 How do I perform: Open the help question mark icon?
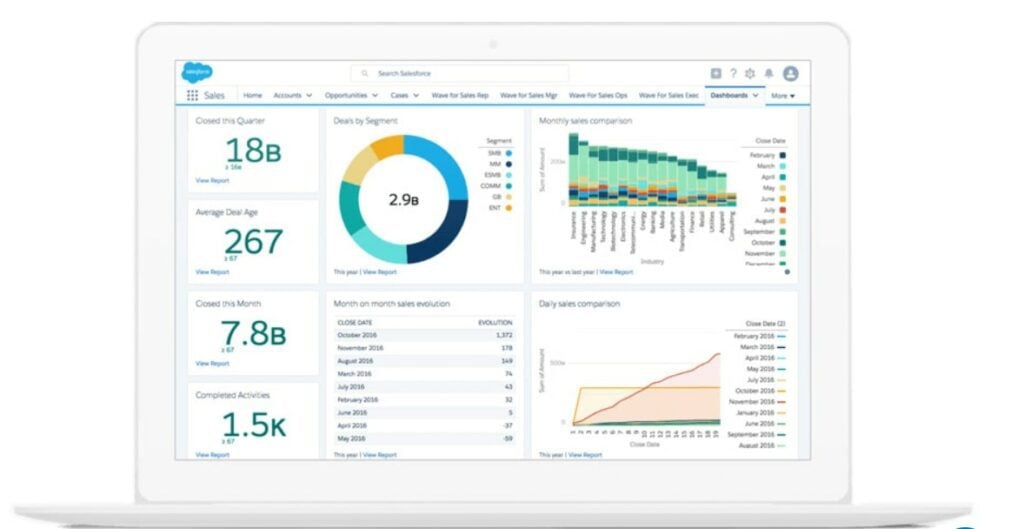tap(733, 74)
